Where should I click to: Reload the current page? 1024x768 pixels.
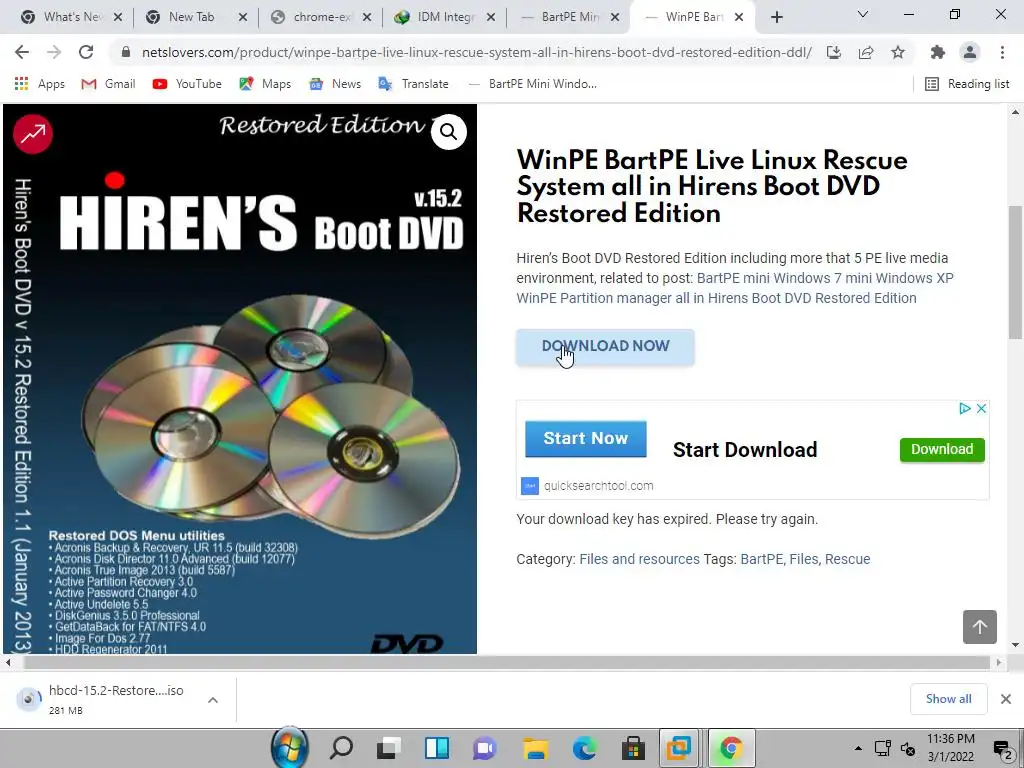[x=86, y=52]
